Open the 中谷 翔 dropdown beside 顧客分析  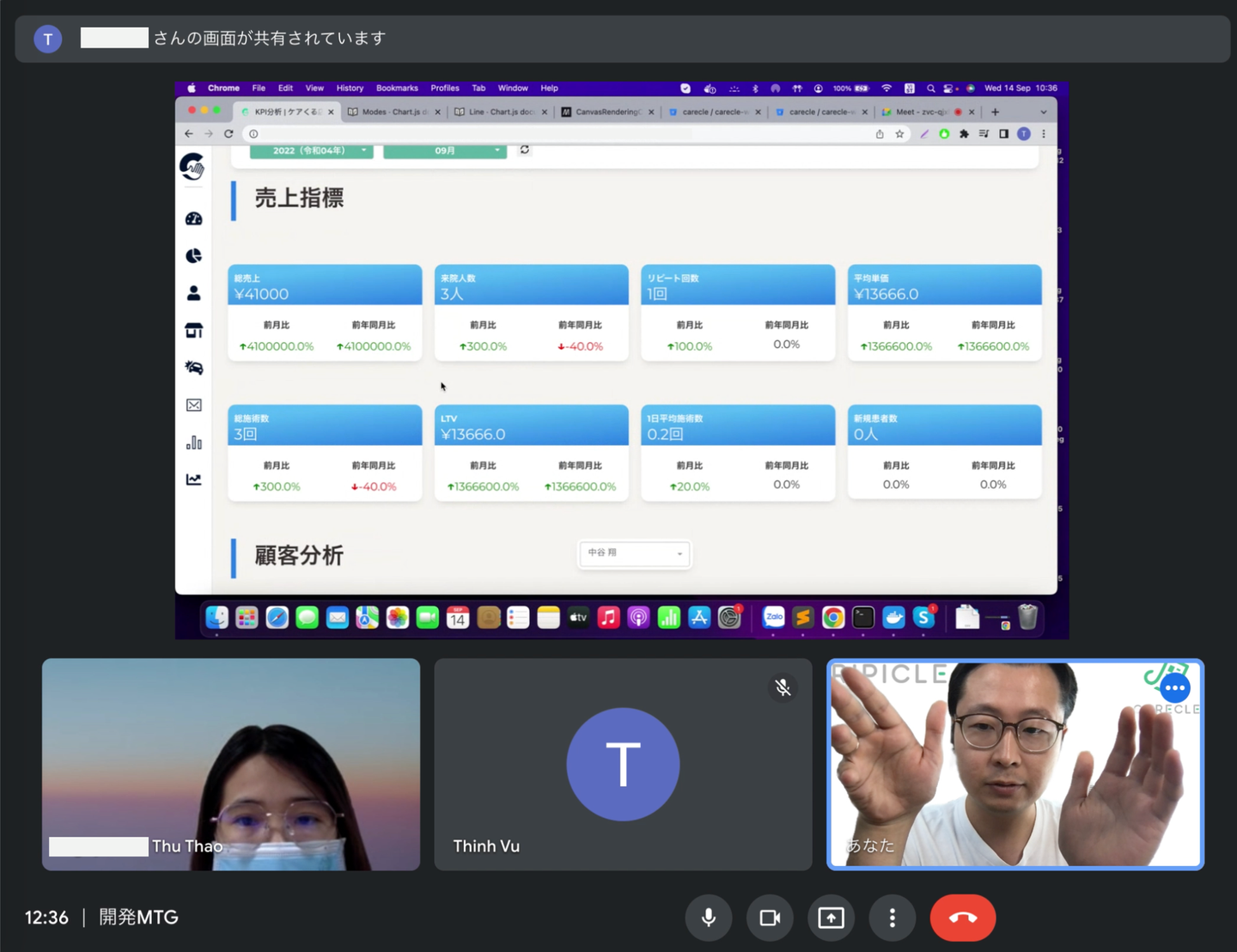[635, 553]
